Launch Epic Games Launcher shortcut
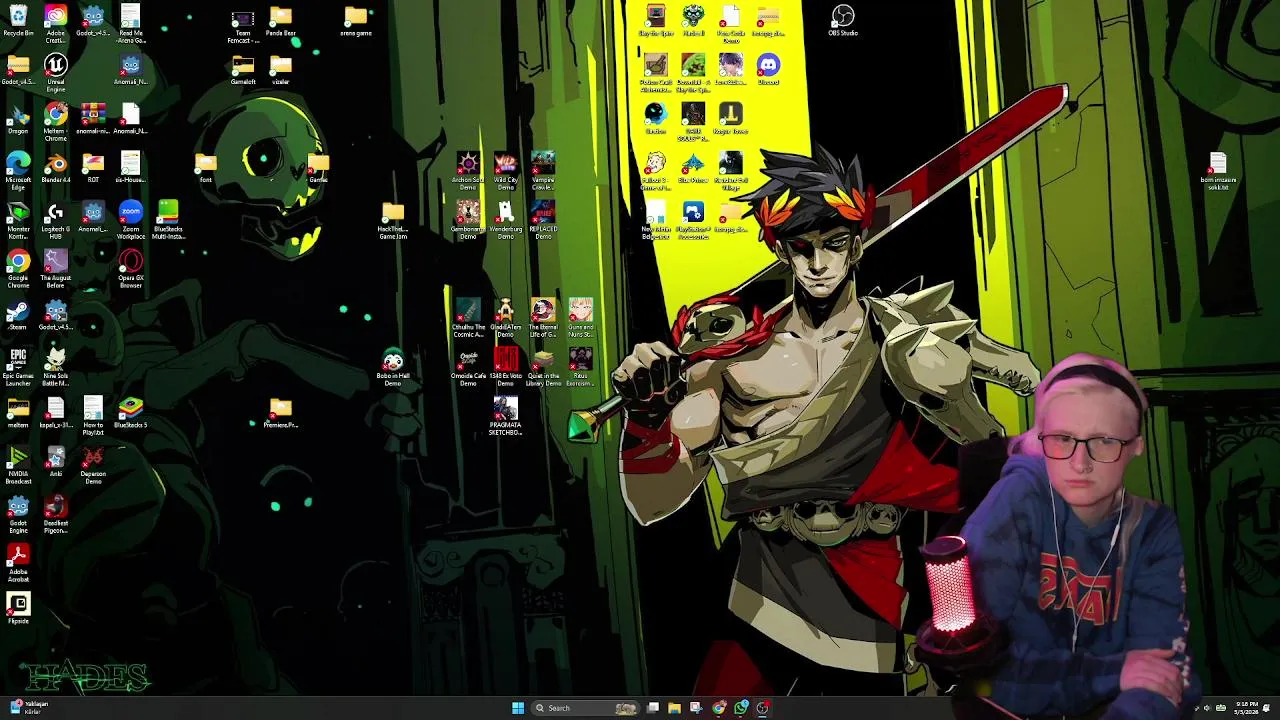 coord(18,367)
